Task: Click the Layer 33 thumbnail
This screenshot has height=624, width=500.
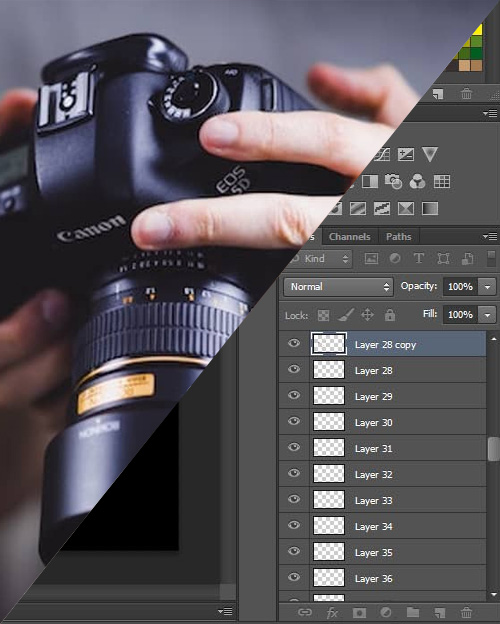Action: tap(329, 499)
